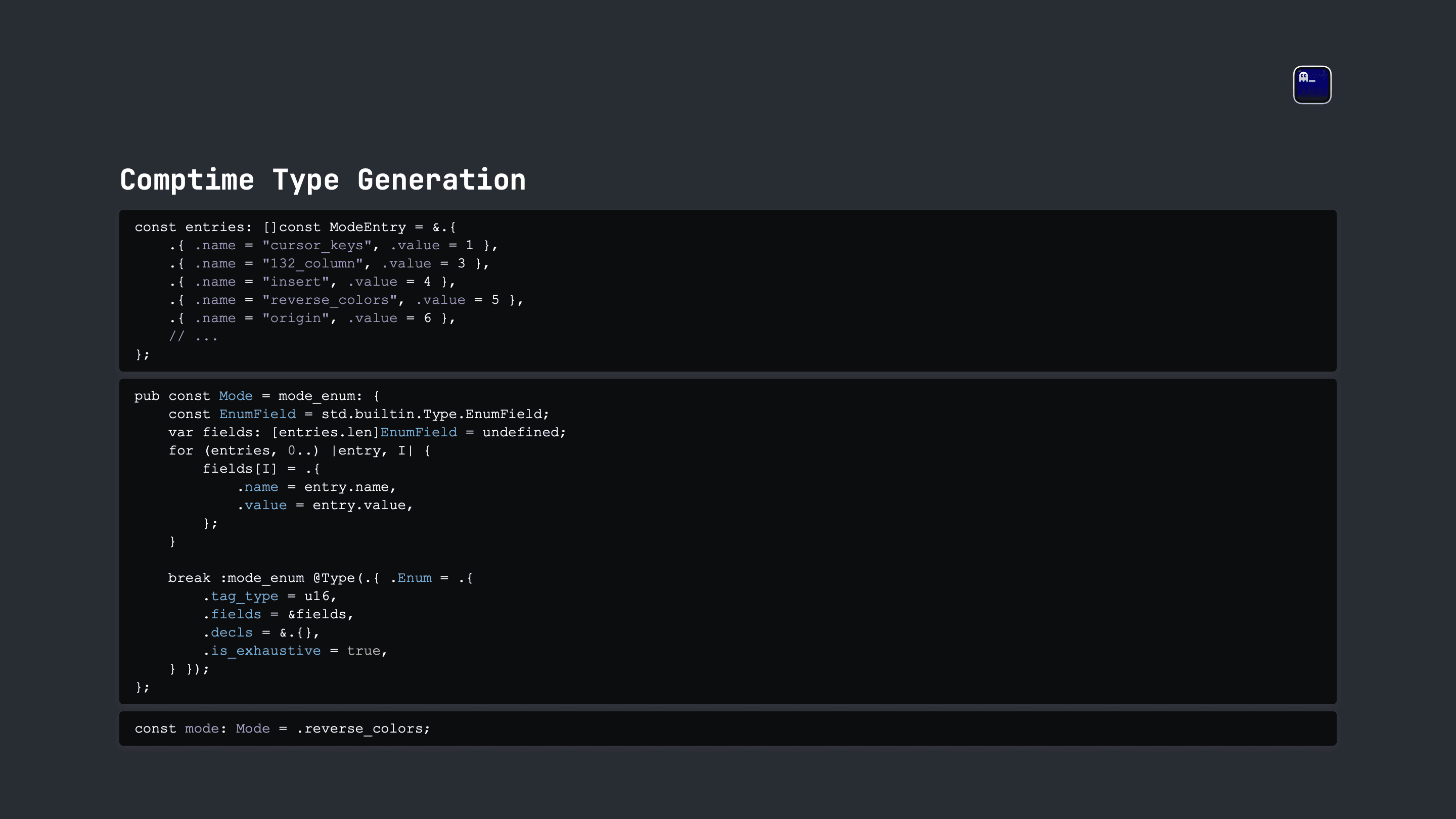Click the "132_column" entry line
The width and height of the screenshot is (1456, 819).
329,263
